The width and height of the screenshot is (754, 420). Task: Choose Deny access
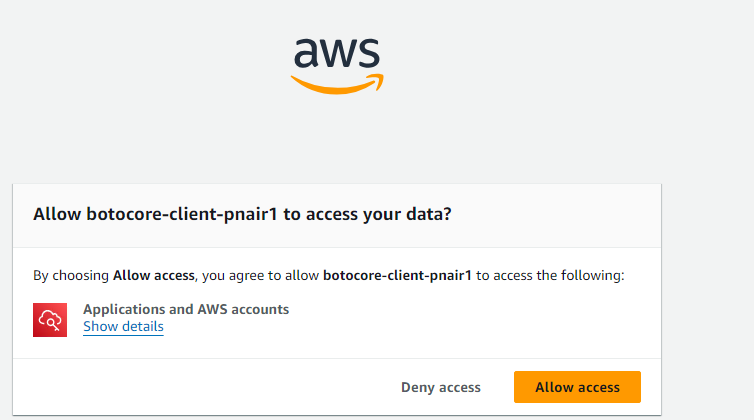pos(440,387)
